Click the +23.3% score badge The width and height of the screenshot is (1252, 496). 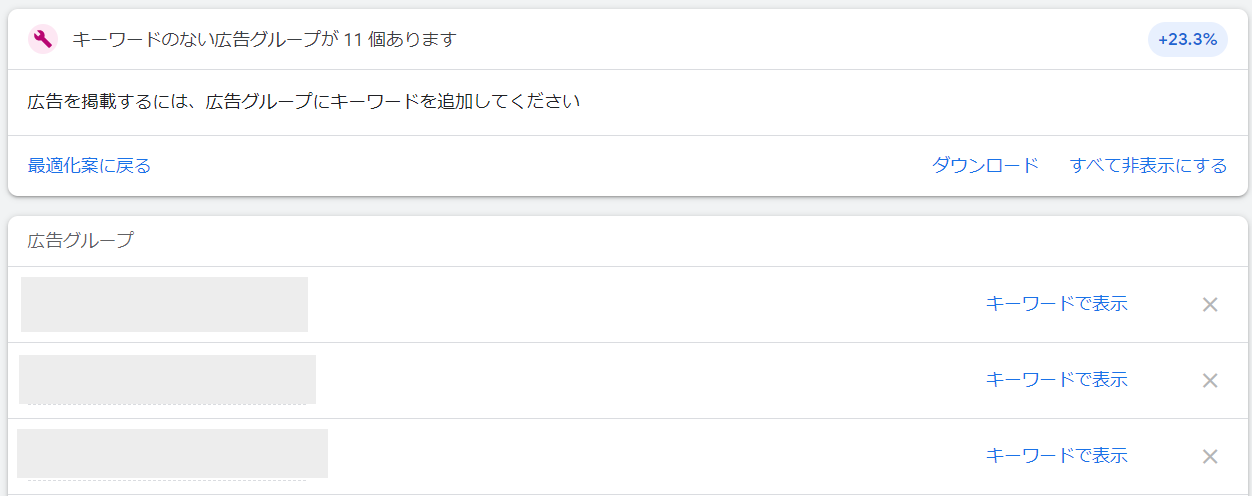click(1187, 40)
